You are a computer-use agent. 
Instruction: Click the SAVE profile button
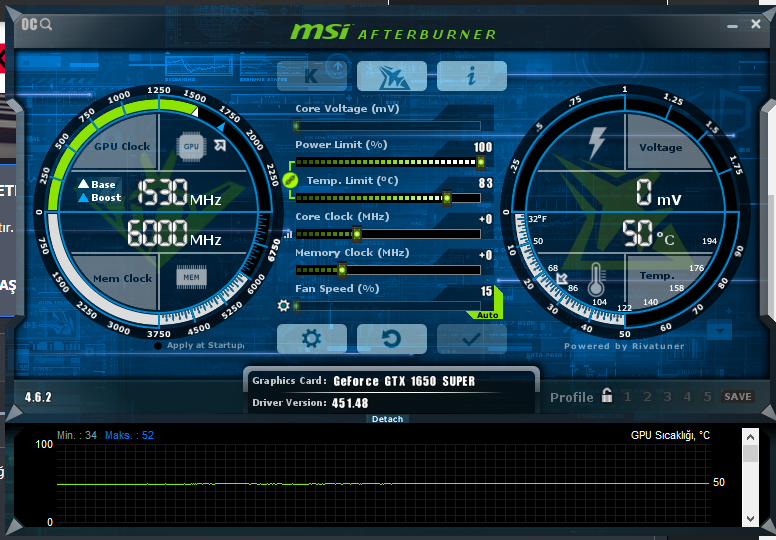point(738,396)
